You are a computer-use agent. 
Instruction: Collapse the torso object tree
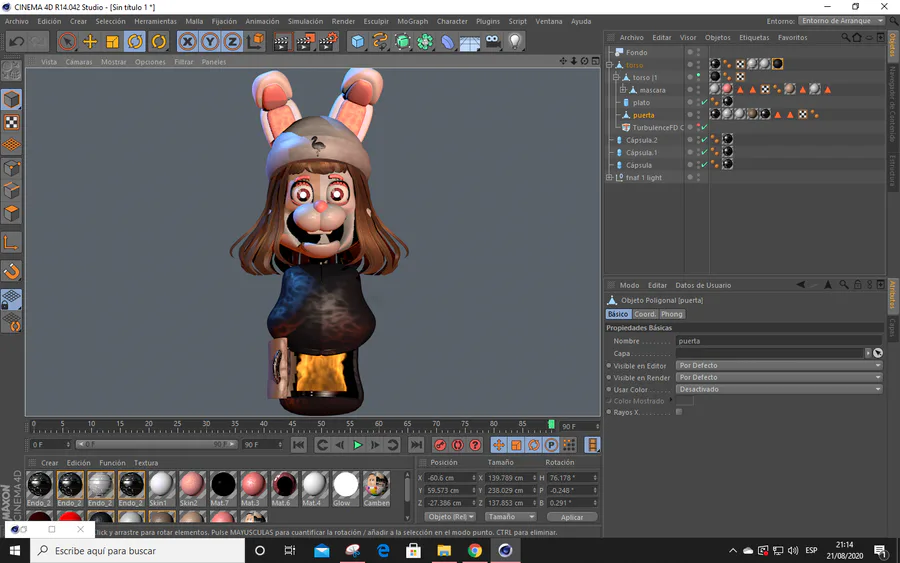click(x=610, y=65)
